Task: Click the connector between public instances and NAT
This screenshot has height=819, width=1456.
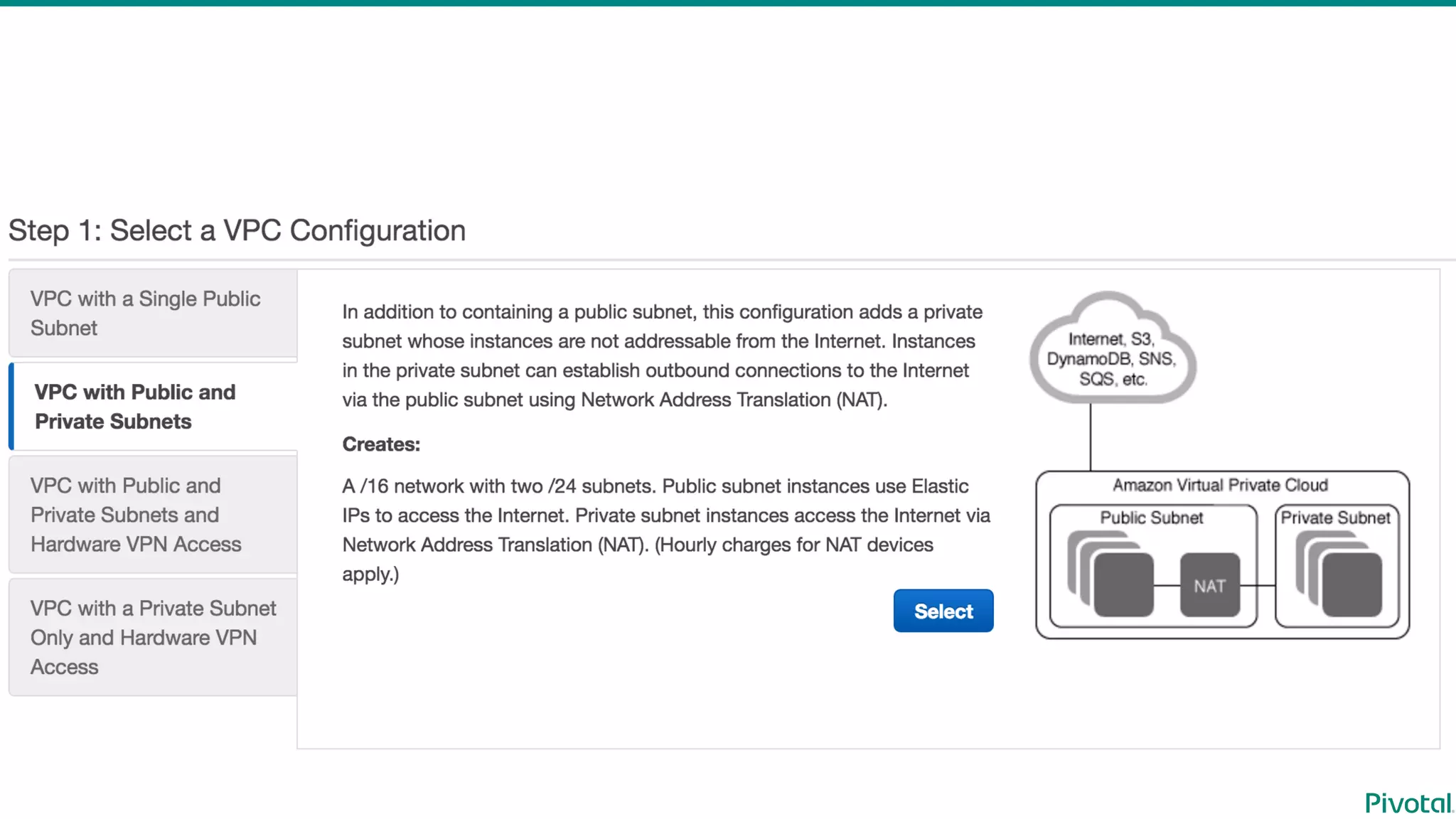Action: tap(1167, 585)
